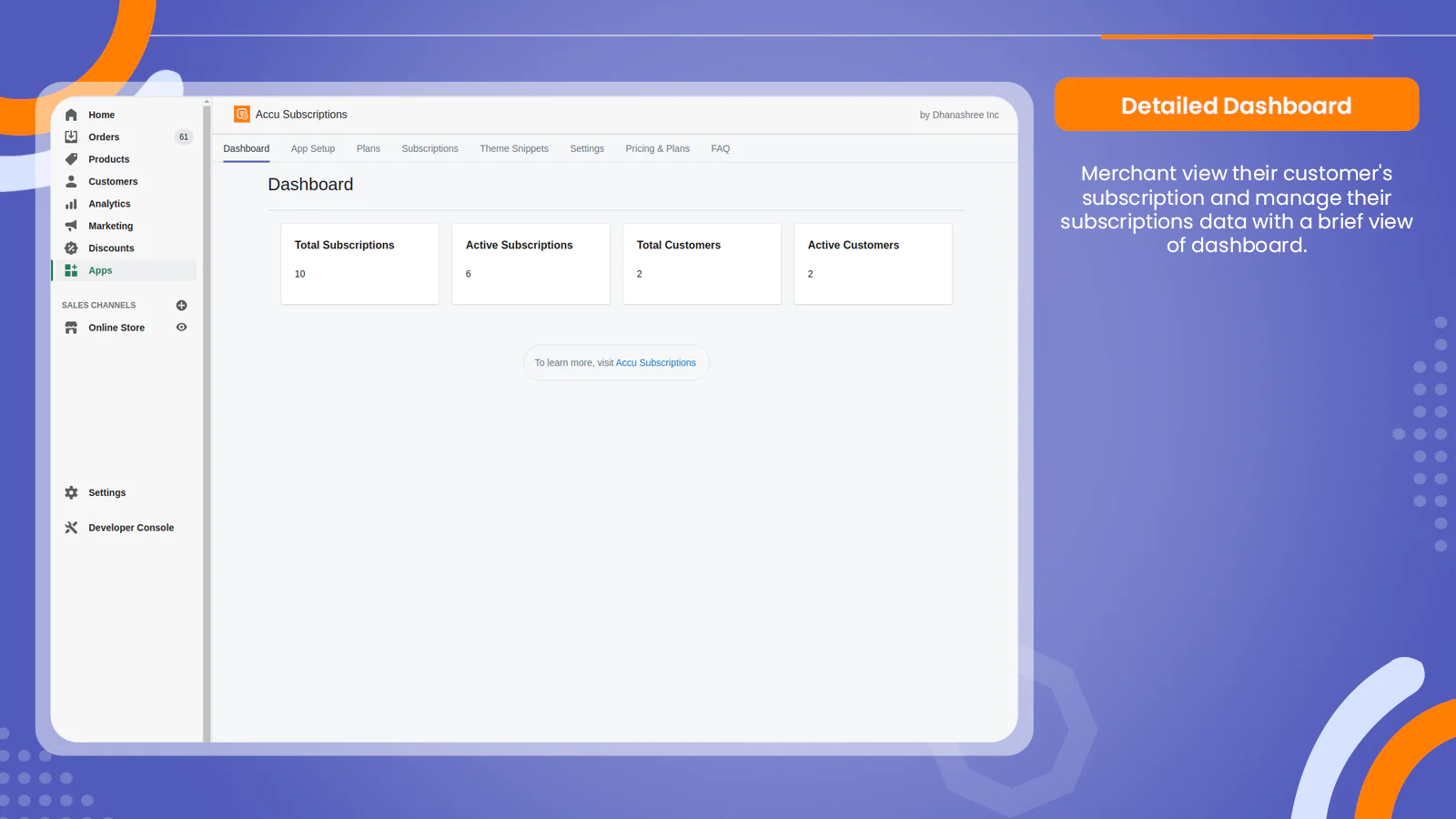The height and width of the screenshot is (819, 1456).
Task: Switch to the Subscriptions tab
Action: pos(430,148)
